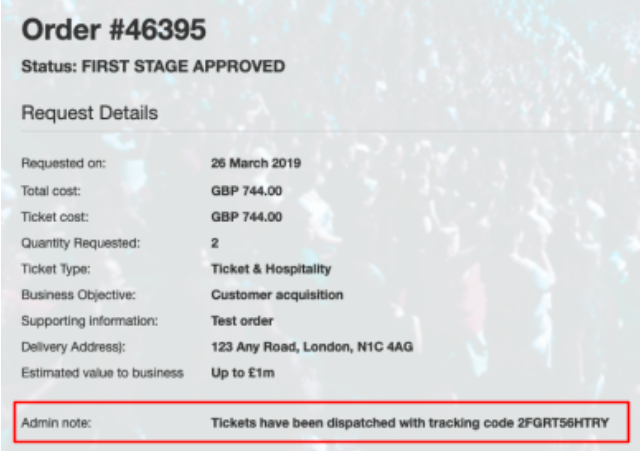Click the Supporting information Test order text
This screenshot has width=640, height=451.
click(242, 321)
